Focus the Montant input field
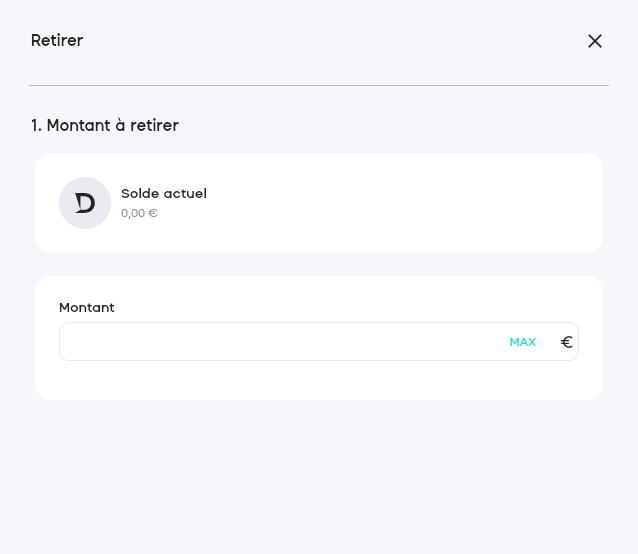The image size is (638, 554). pyautogui.click(x=280, y=342)
